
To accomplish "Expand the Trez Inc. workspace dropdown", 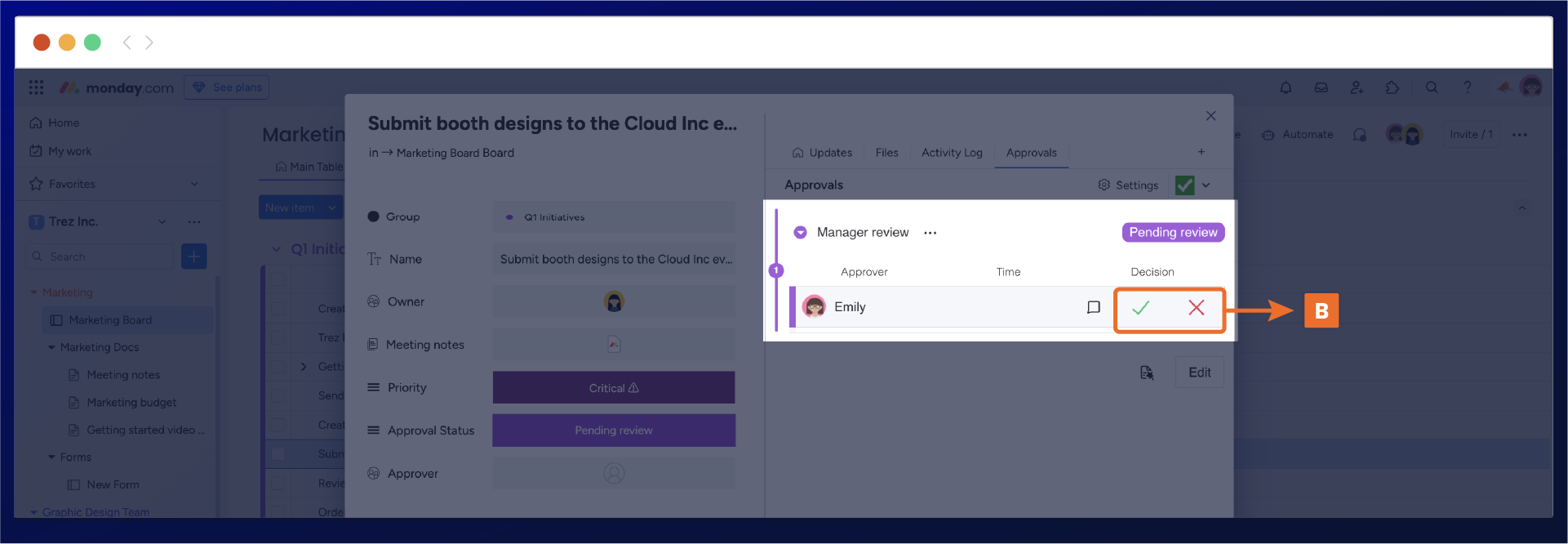I will (x=162, y=221).
